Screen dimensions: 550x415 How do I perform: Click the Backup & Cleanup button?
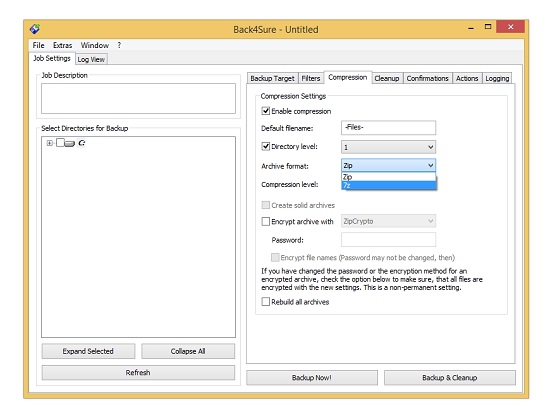pyautogui.click(x=450, y=378)
